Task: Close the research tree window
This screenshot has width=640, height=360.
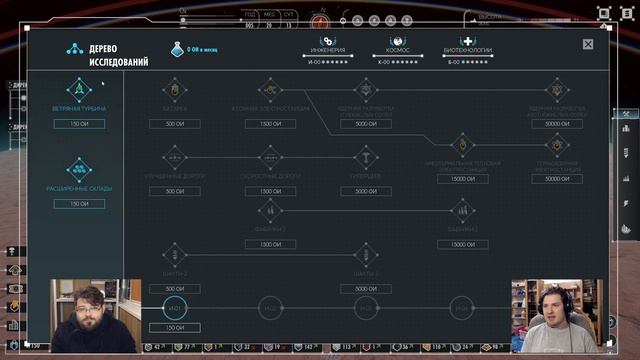Action: (588, 44)
